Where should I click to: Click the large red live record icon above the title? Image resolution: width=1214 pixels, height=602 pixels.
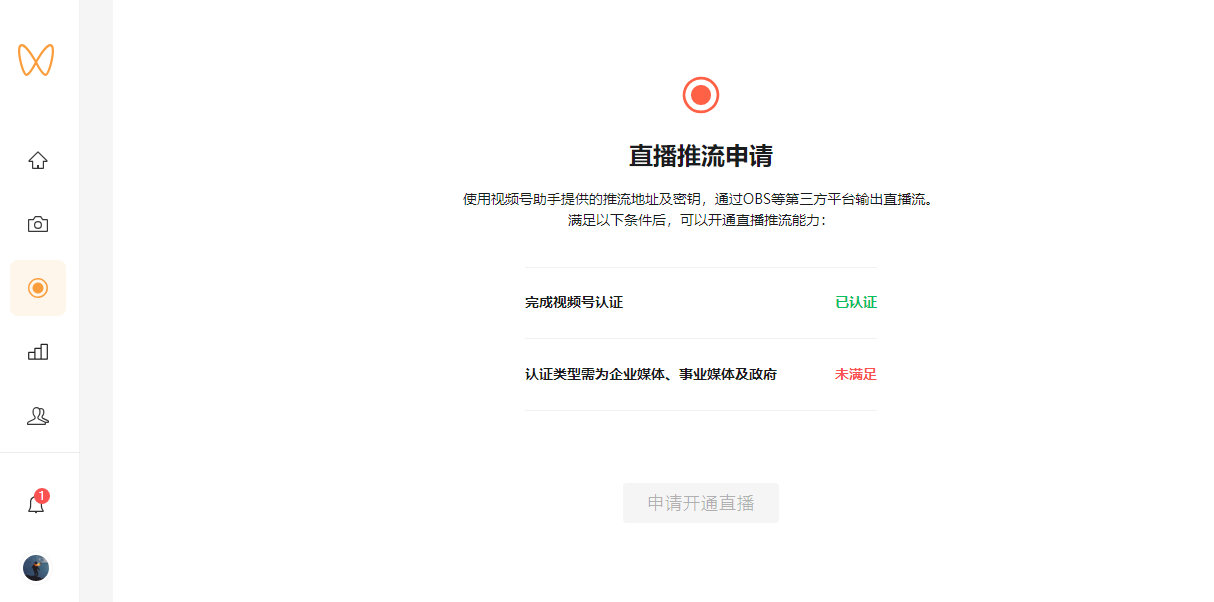coord(701,95)
